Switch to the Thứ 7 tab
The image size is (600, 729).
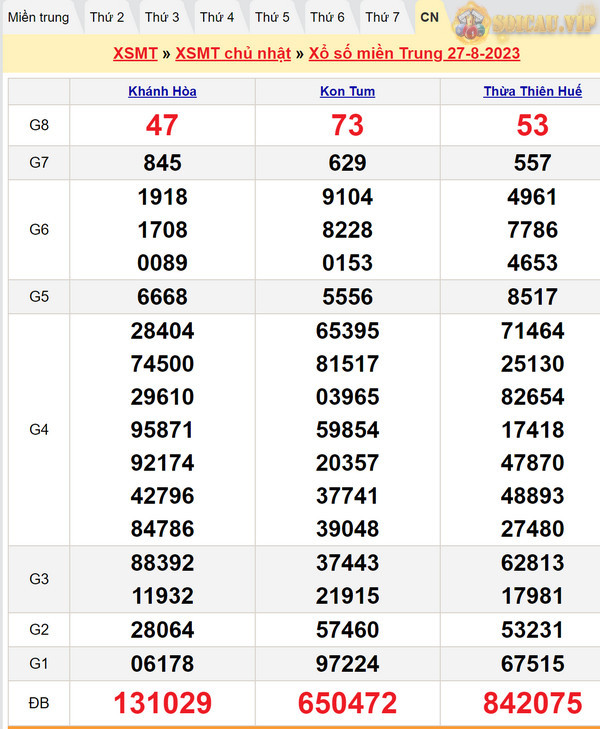(x=382, y=17)
